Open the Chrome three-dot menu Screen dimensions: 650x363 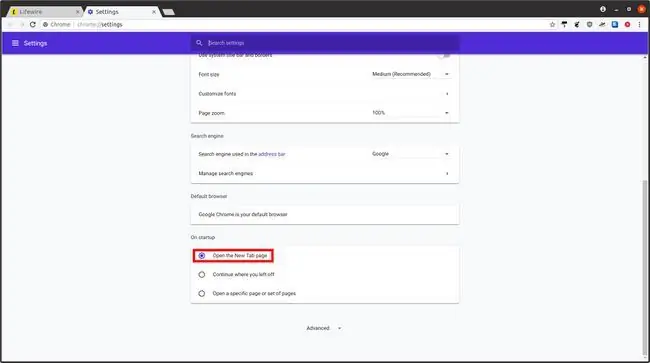tap(639, 24)
